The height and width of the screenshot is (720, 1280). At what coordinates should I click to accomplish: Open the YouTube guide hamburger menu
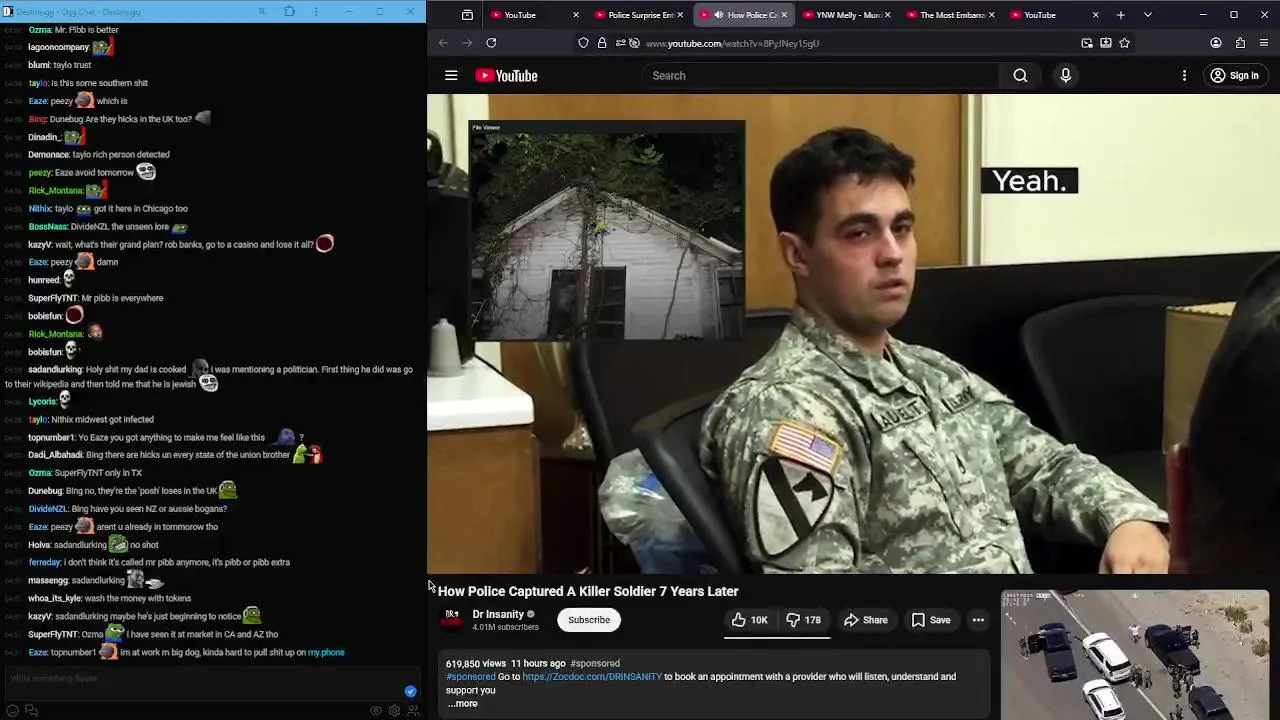(451, 76)
